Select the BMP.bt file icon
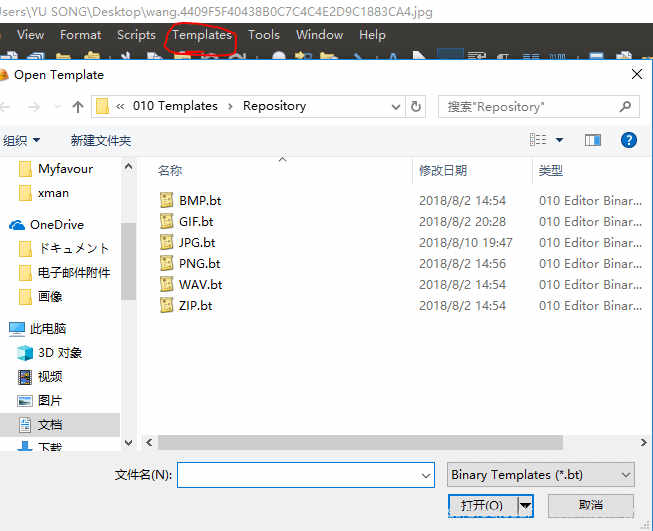 coord(167,200)
